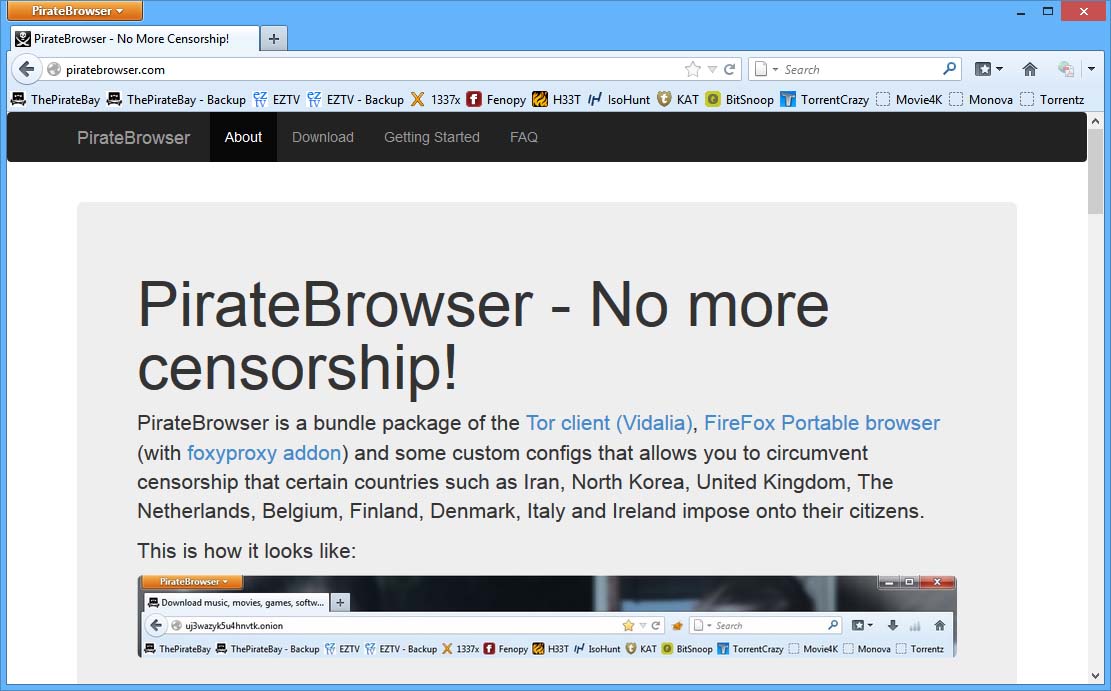Image resolution: width=1111 pixels, height=691 pixels.
Task: Reload the page with the refresh icon
Action: click(x=729, y=69)
